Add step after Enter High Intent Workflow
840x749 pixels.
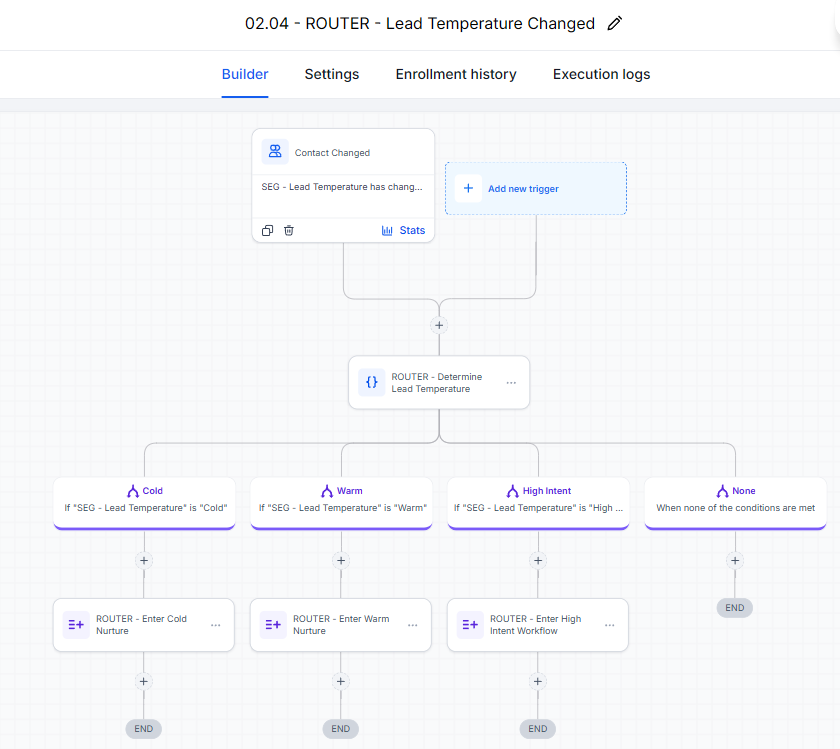[x=538, y=681]
